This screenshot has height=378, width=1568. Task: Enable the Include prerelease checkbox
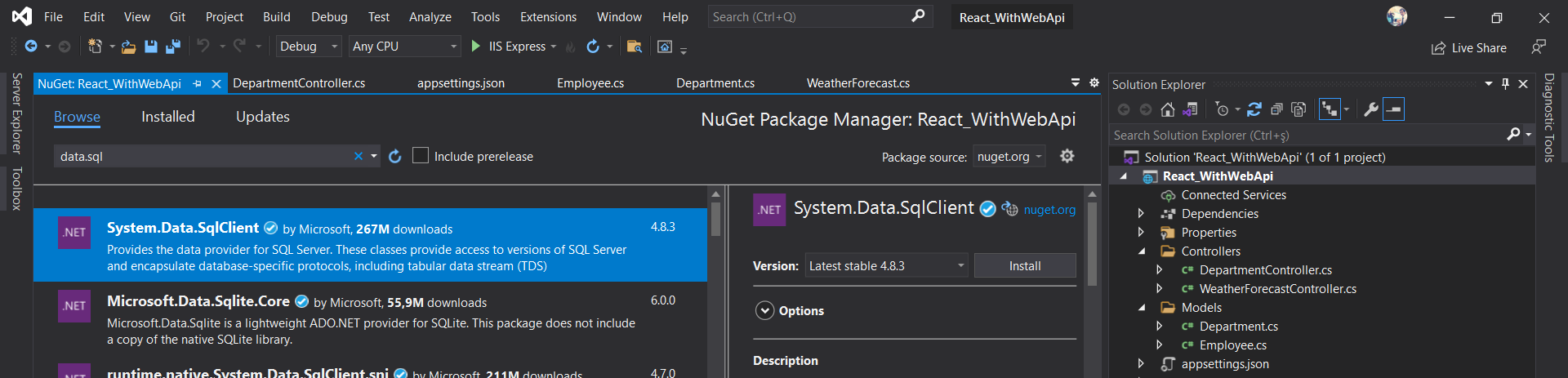click(x=421, y=156)
